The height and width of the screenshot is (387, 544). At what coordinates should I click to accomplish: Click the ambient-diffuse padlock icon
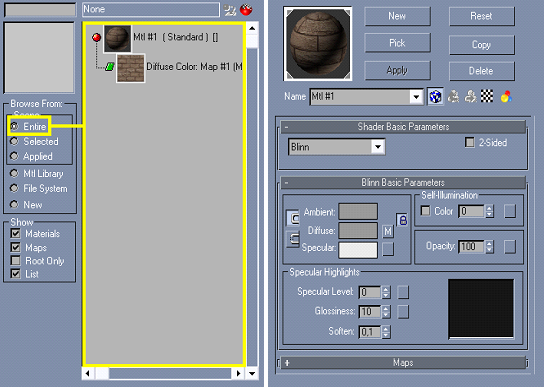(402, 220)
